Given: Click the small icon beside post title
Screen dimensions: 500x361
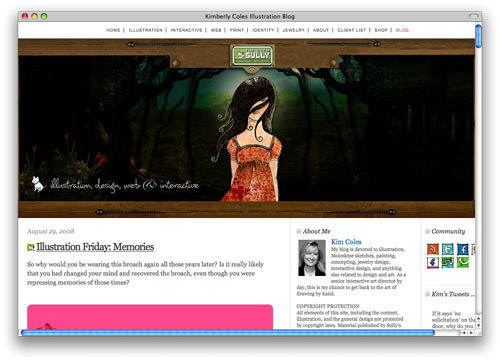Looking at the screenshot, I should [31, 247].
